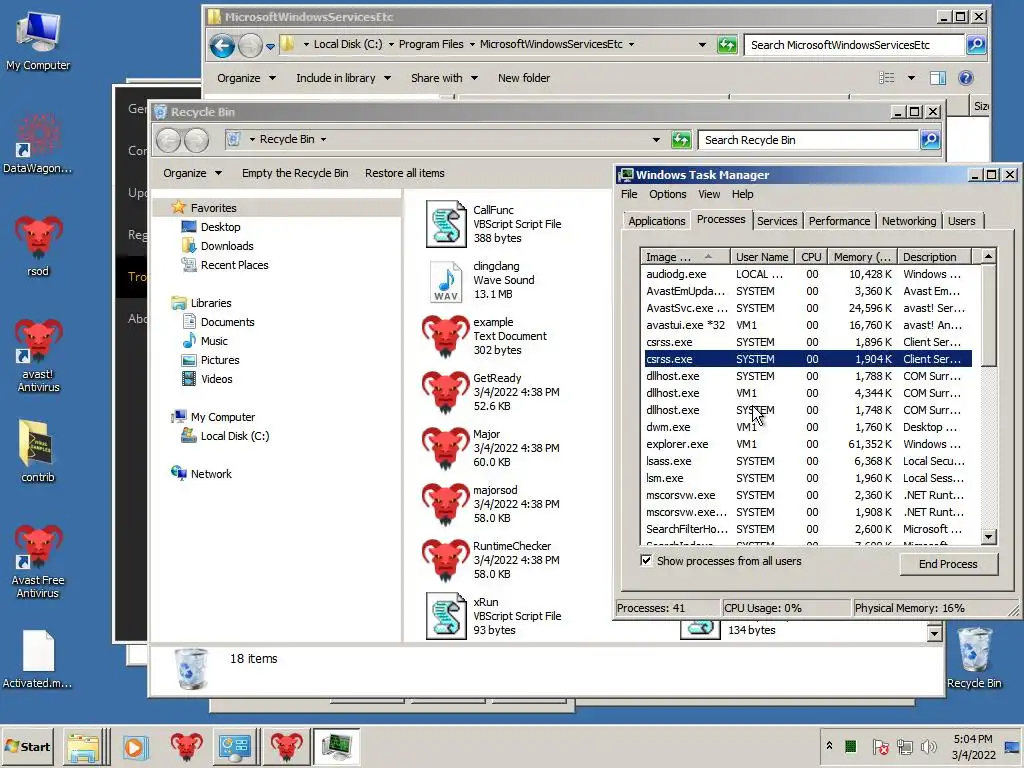Click Empty the Recycle Bin
The height and width of the screenshot is (768, 1024).
point(295,173)
